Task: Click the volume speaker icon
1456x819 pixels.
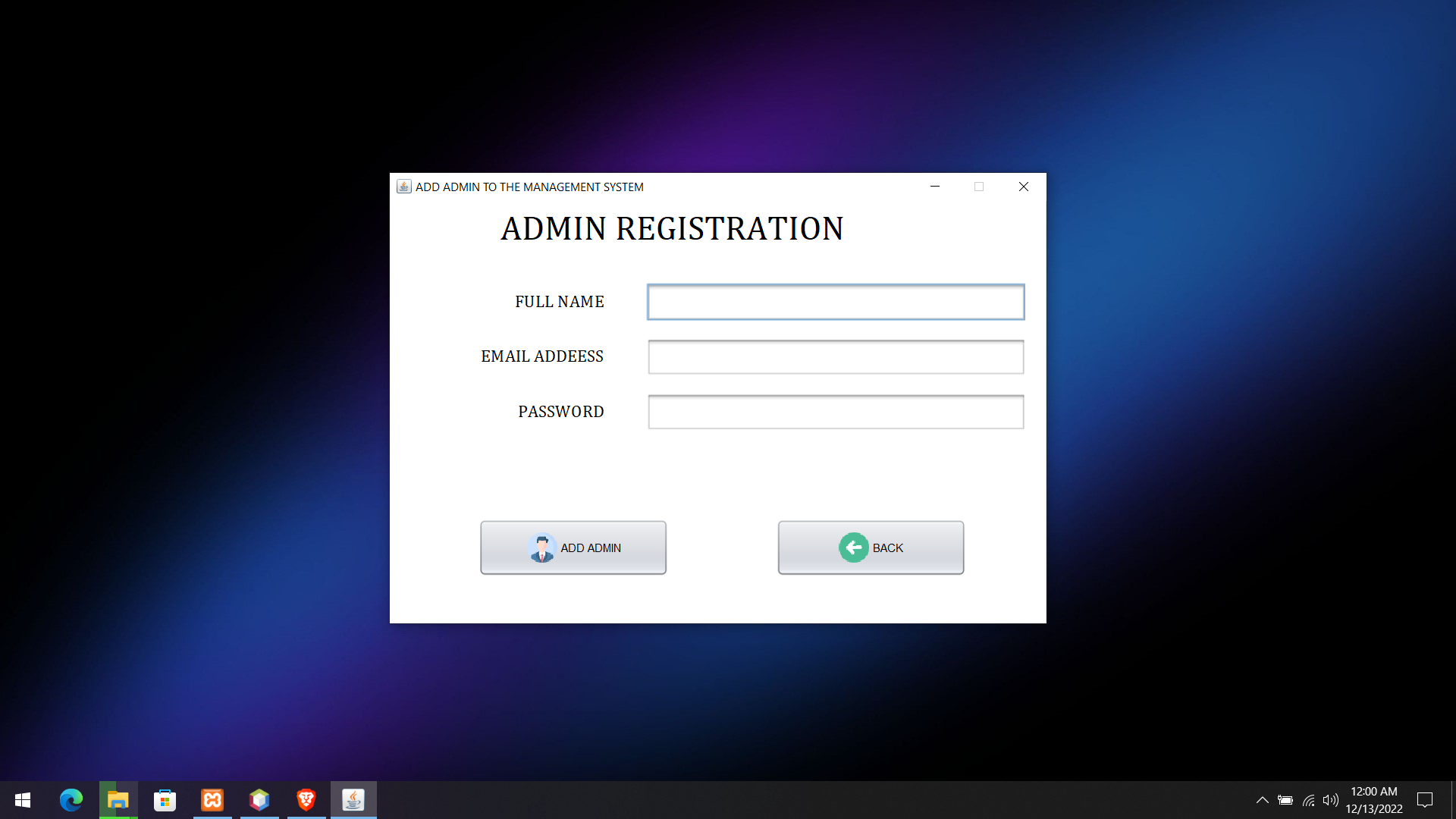Action: click(1330, 800)
